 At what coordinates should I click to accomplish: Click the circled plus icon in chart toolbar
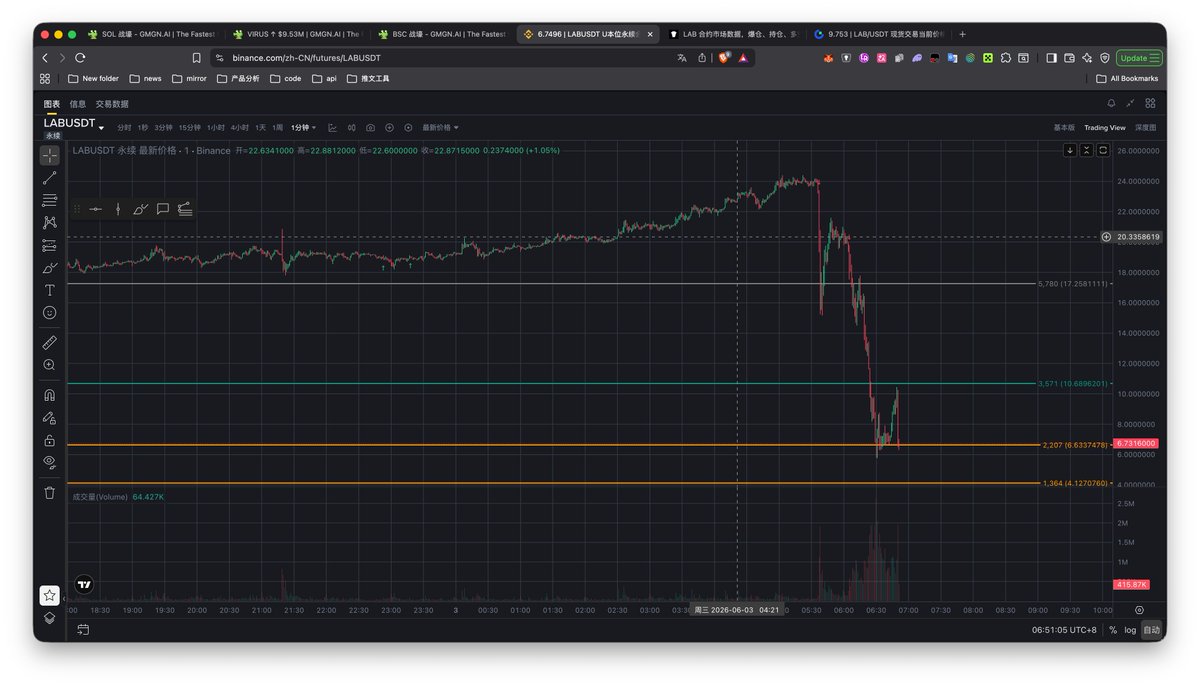click(390, 128)
